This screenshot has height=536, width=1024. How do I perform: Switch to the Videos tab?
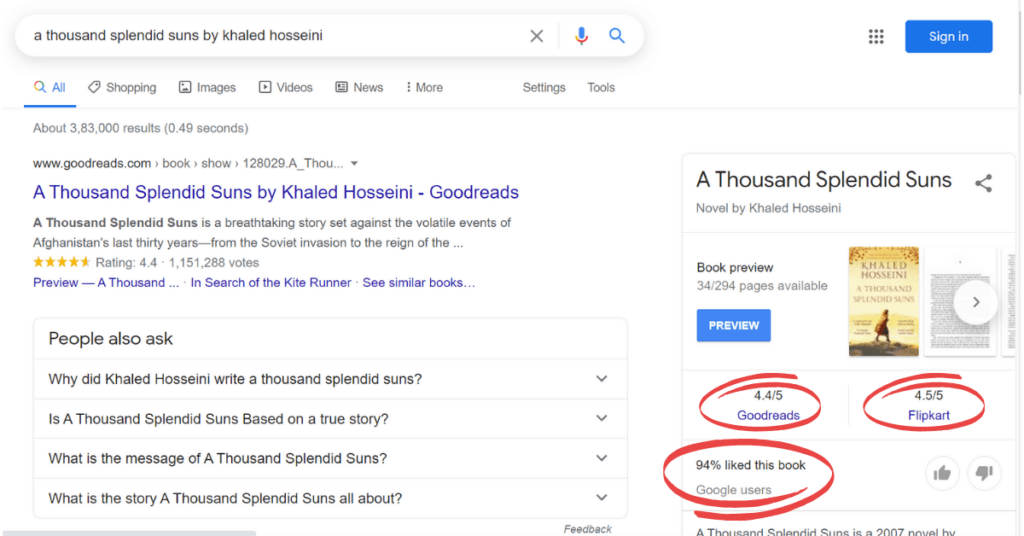285,87
